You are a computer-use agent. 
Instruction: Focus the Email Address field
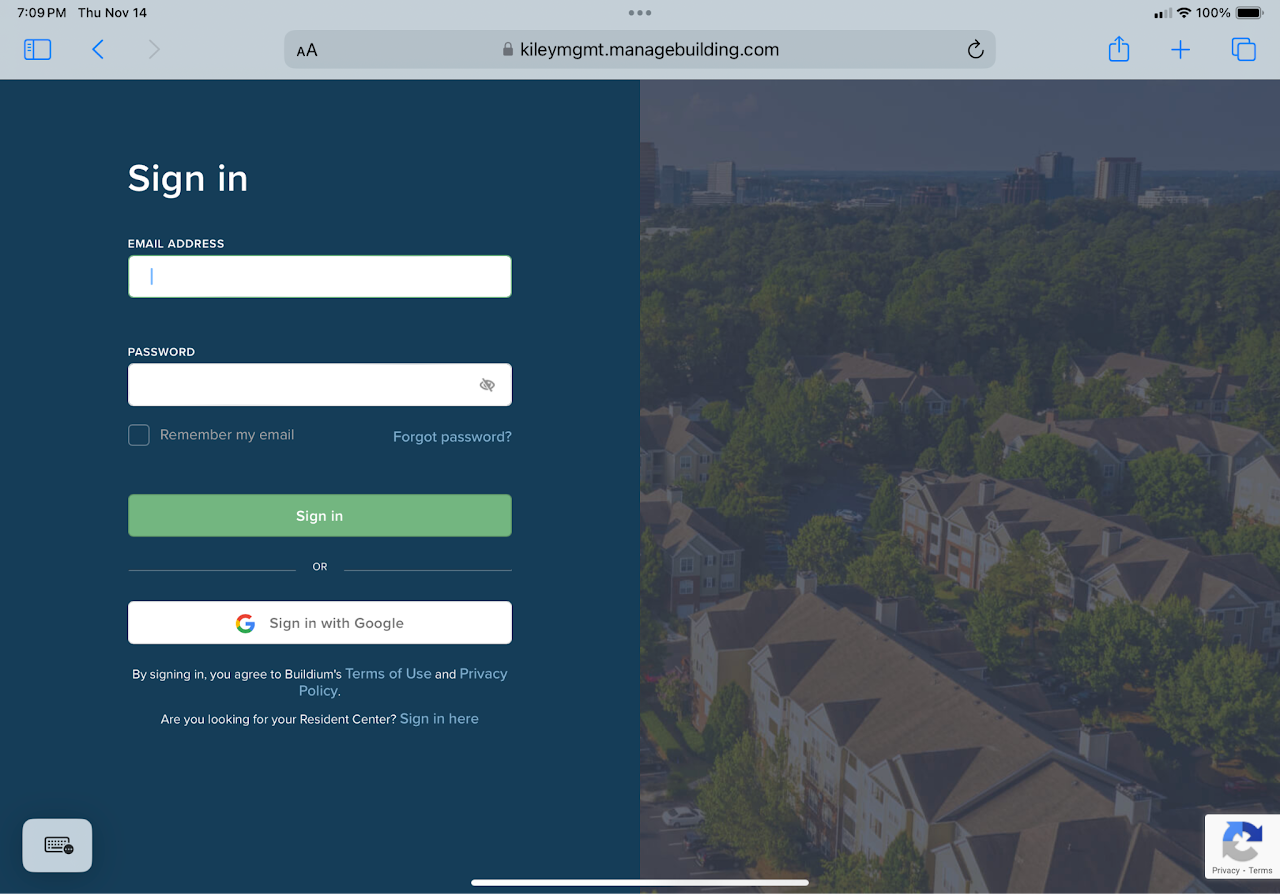pyautogui.click(x=320, y=276)
